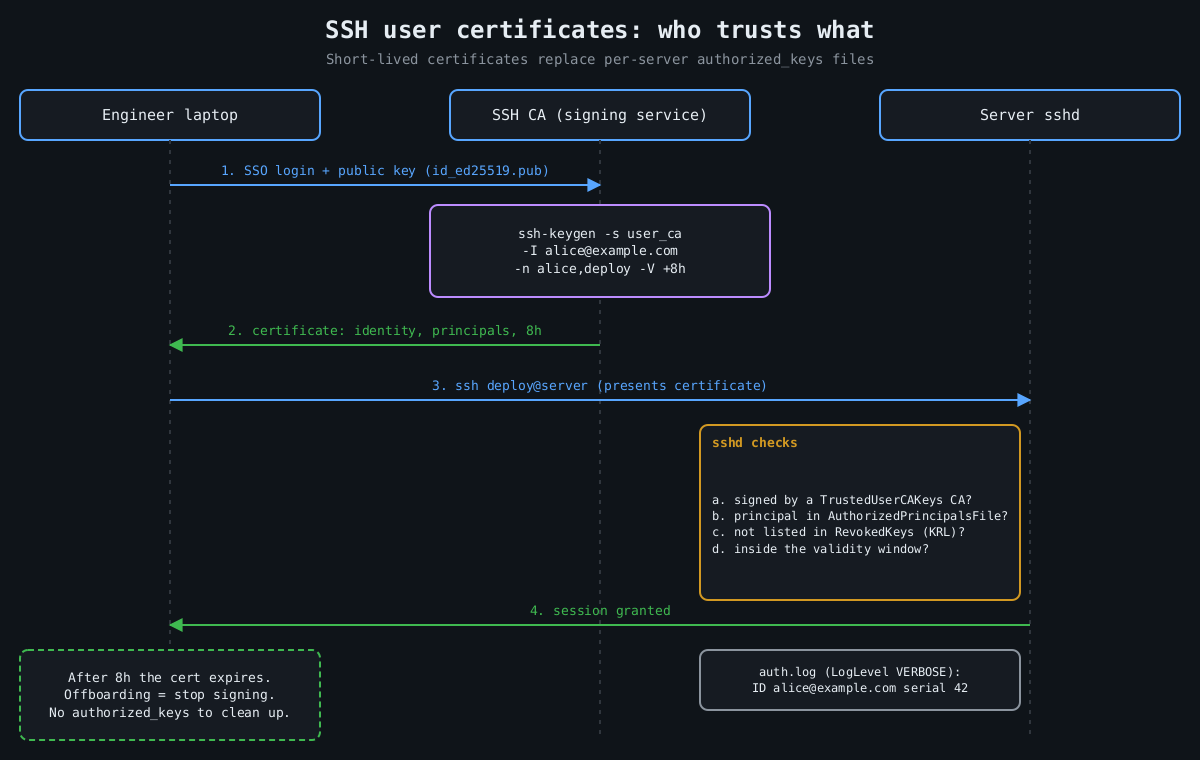The width and height of the screenshot is (1200, 760).
Task: Click 'No authorized_keys to clean up.' line
Action: 170,712
